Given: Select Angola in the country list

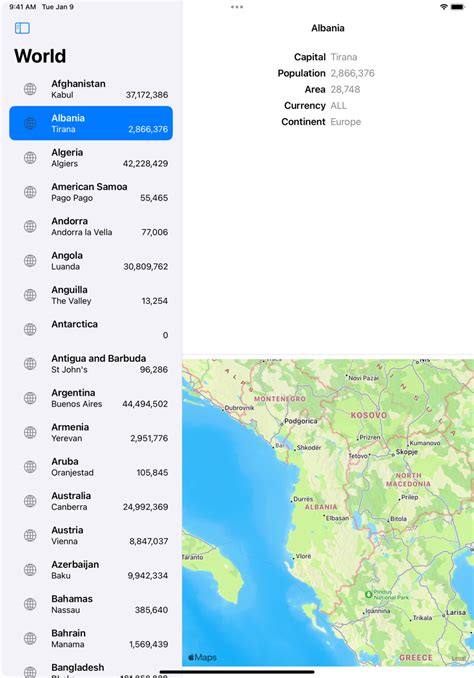Looking at the screenshot, I should coord(91,260).
